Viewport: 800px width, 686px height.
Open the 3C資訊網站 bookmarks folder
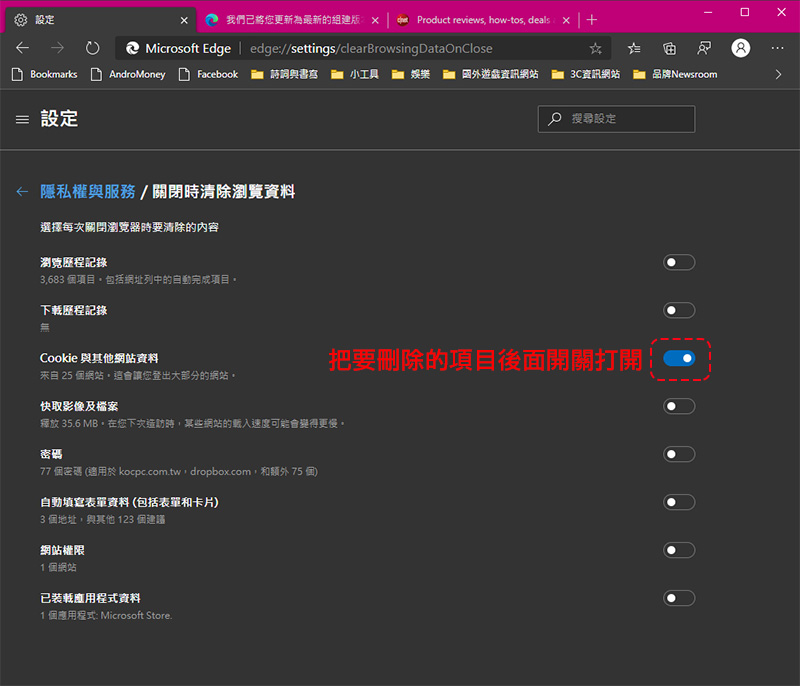(x=586, y=74)
